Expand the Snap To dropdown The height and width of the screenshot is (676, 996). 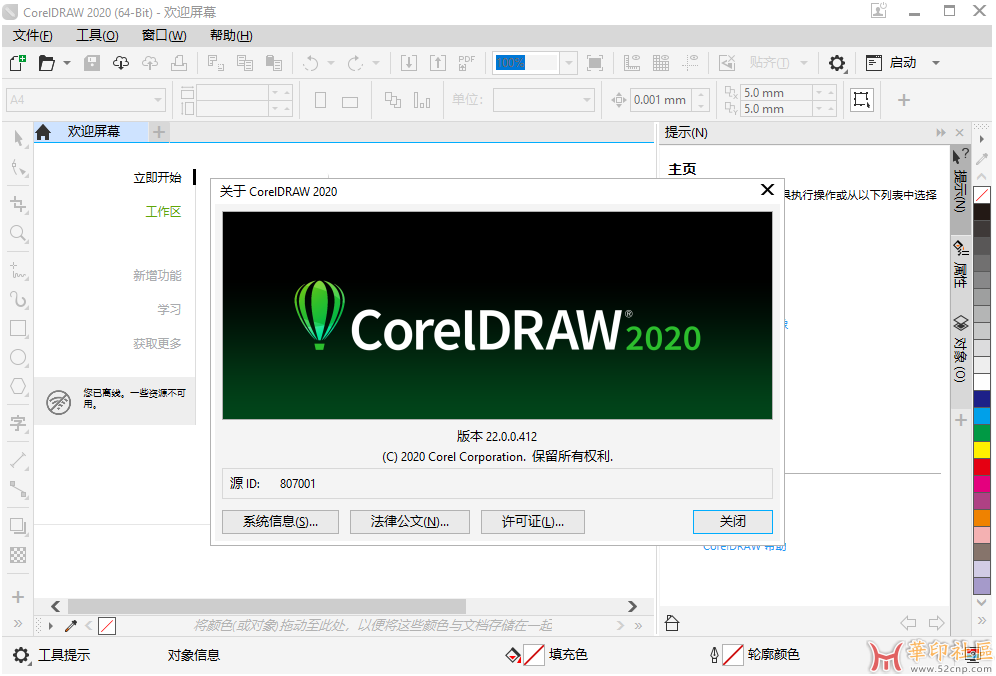click(x=804, y=63)
